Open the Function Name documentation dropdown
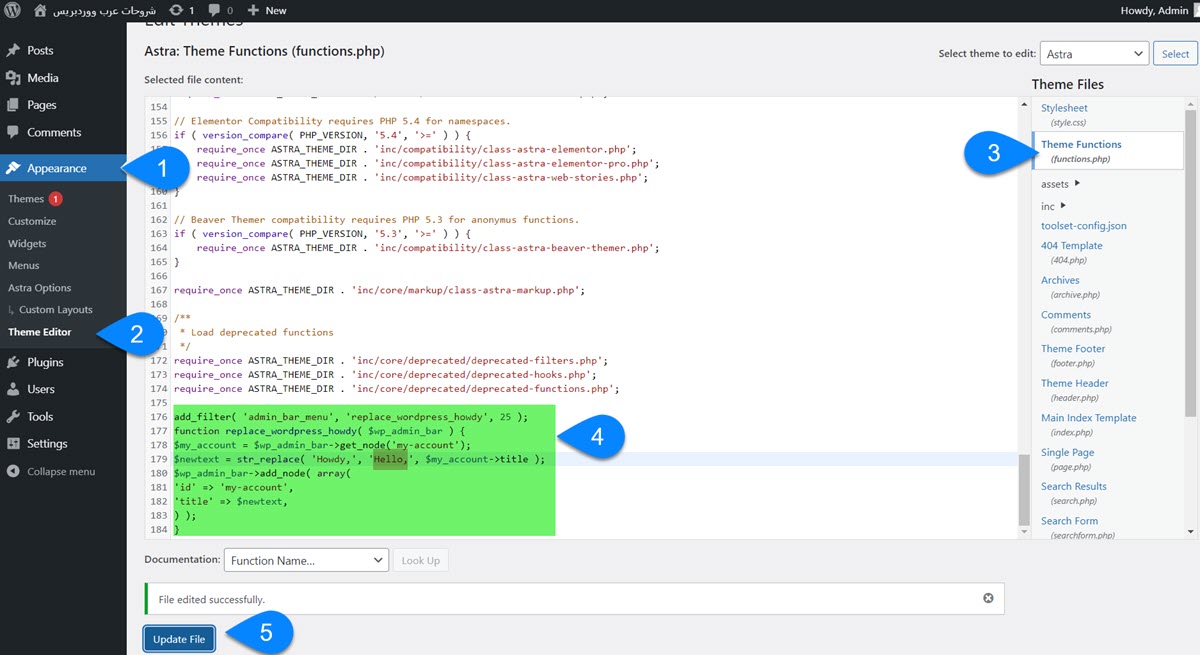This screenshot has height=655, width=1200. 306,560
